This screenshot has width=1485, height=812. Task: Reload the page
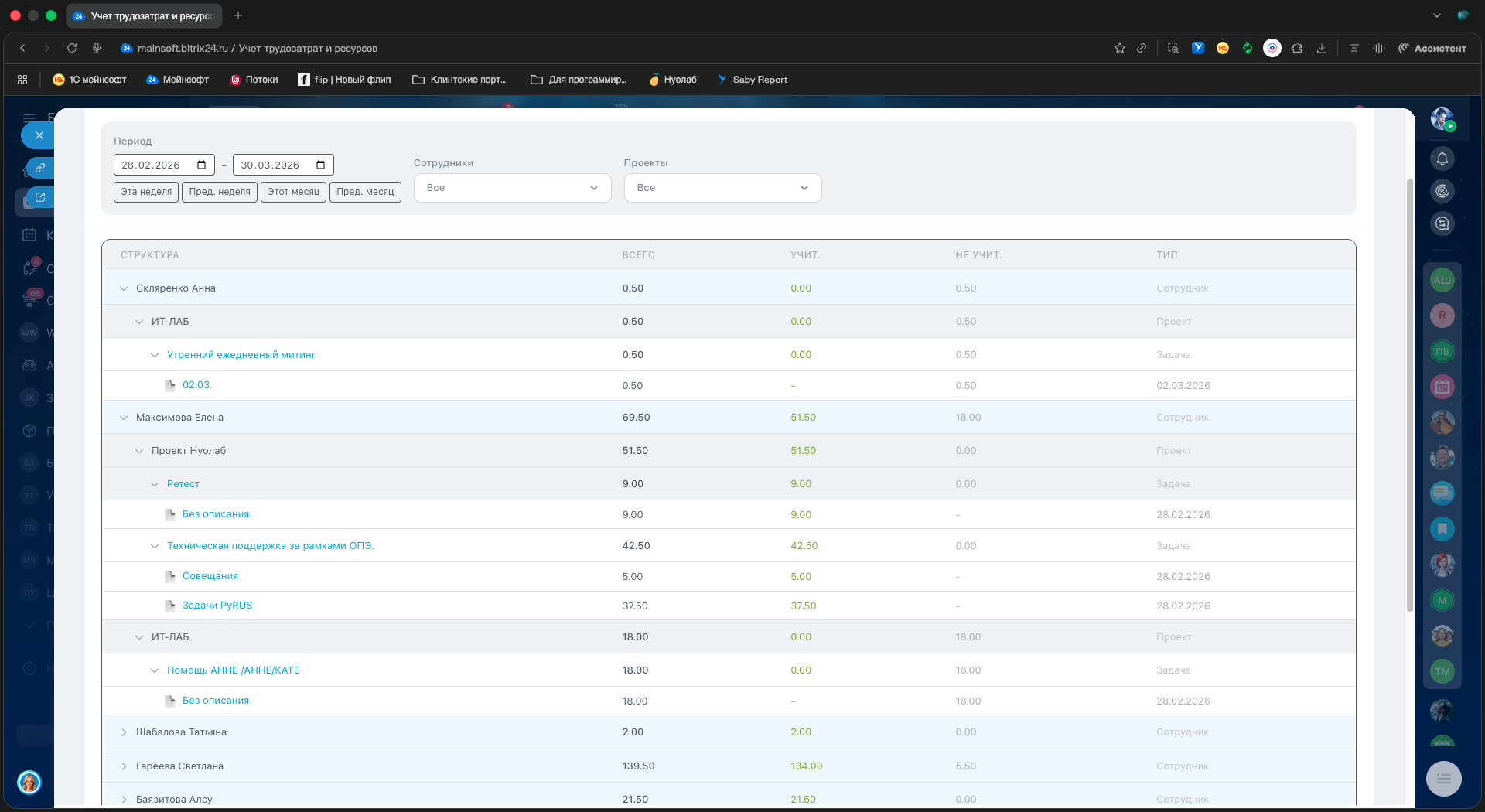(72, 48)
